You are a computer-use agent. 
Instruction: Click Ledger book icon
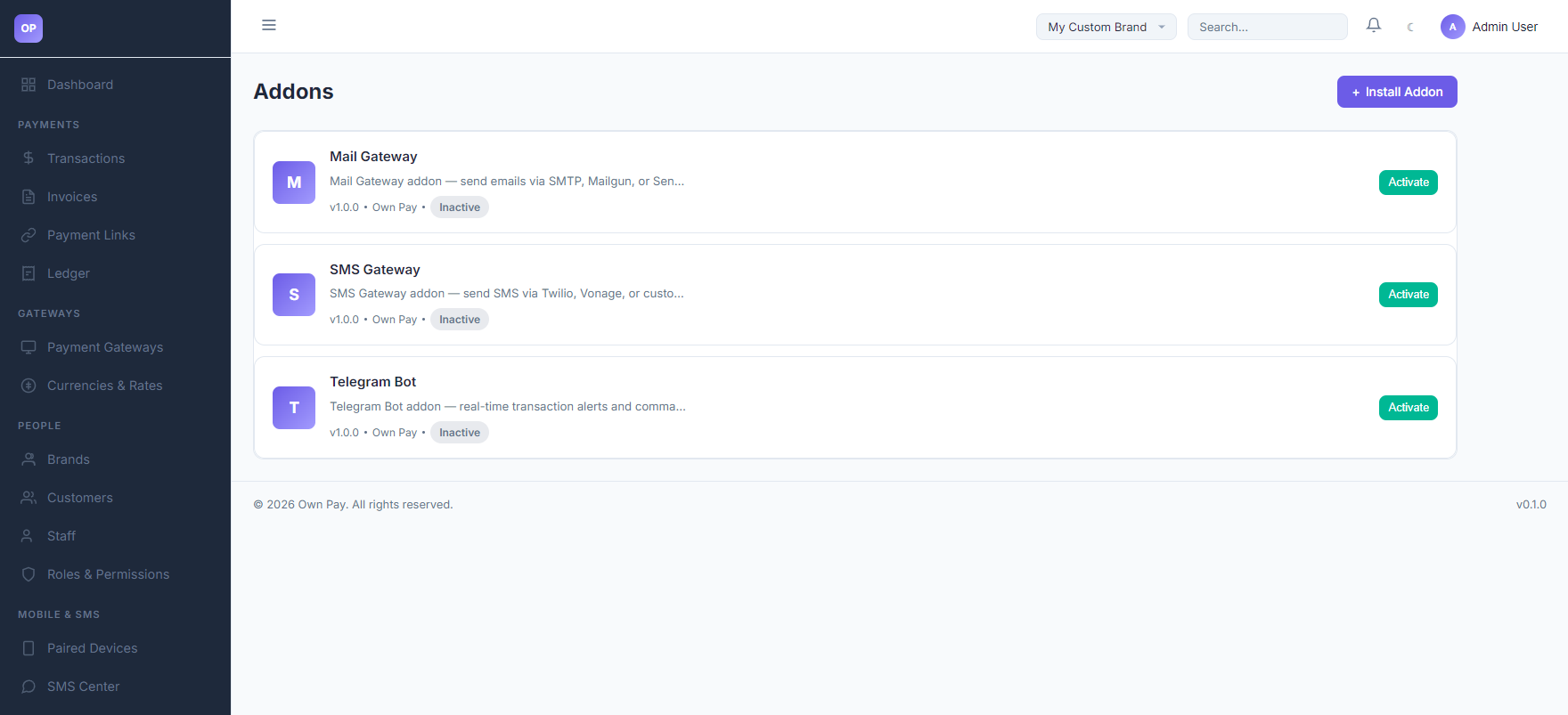click(x=29, y=273)
